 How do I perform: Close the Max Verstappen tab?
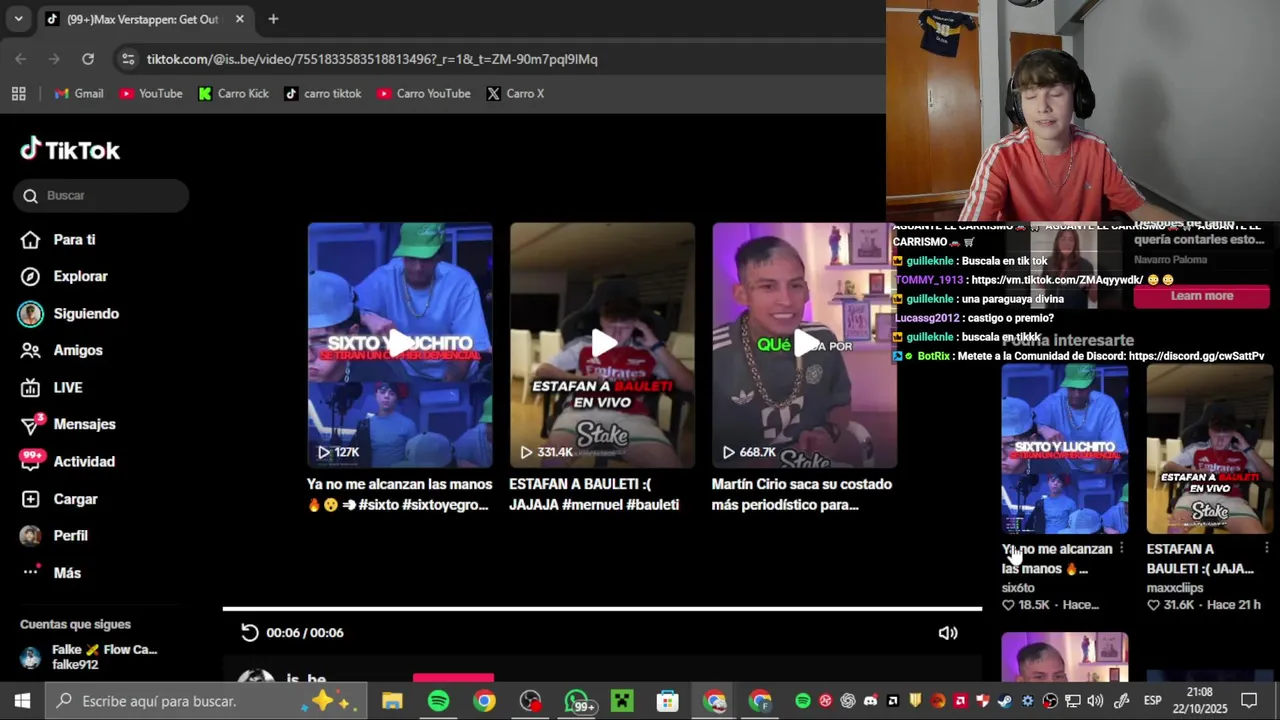pos(240,19)
